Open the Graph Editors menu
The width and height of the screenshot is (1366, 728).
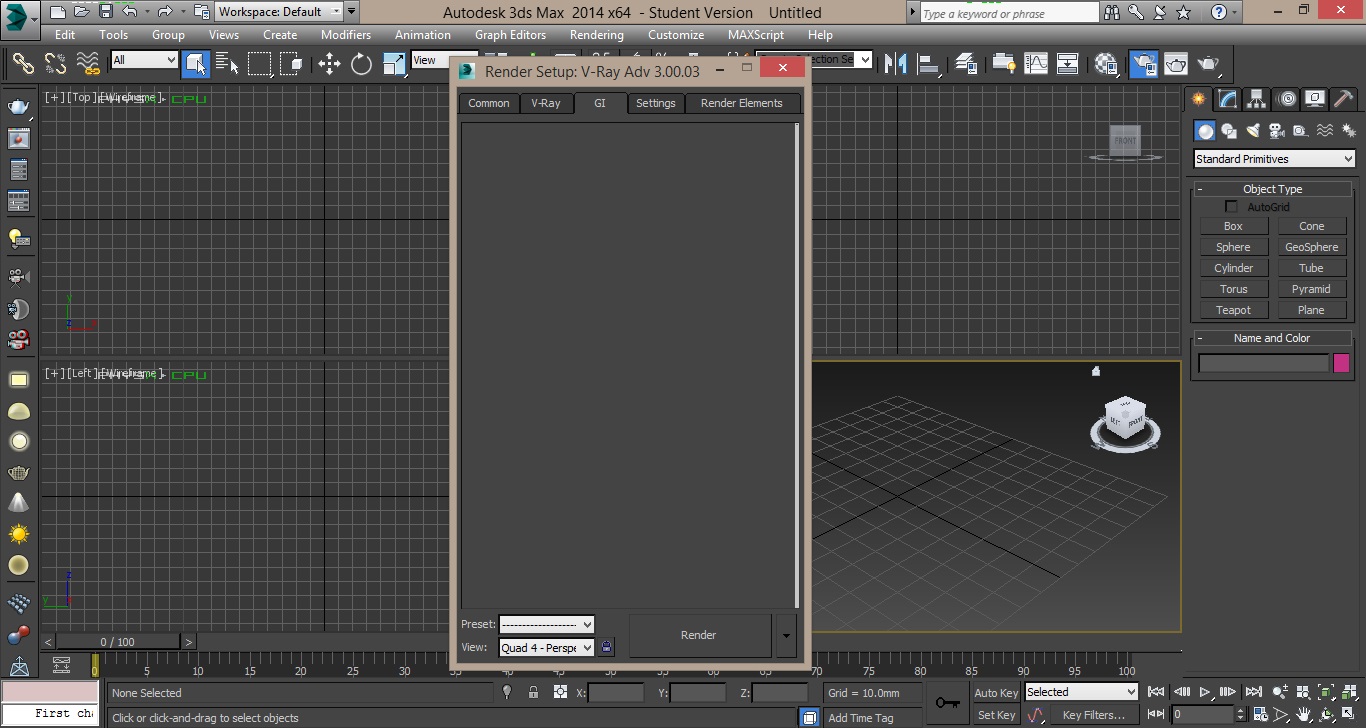pyautogui.click(x=510, y=35)
